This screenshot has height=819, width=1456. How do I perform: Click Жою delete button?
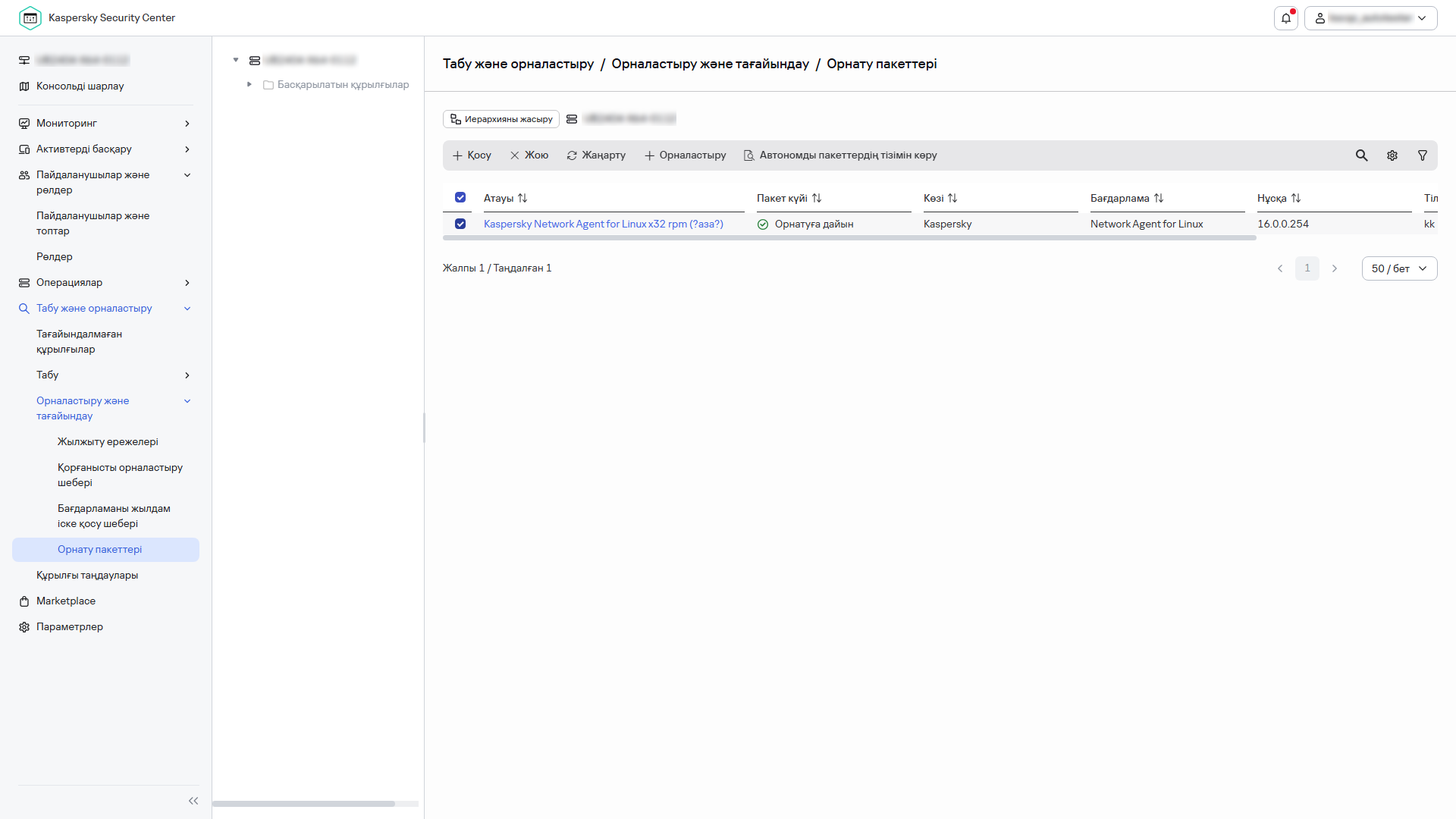(x=529, y=155)
